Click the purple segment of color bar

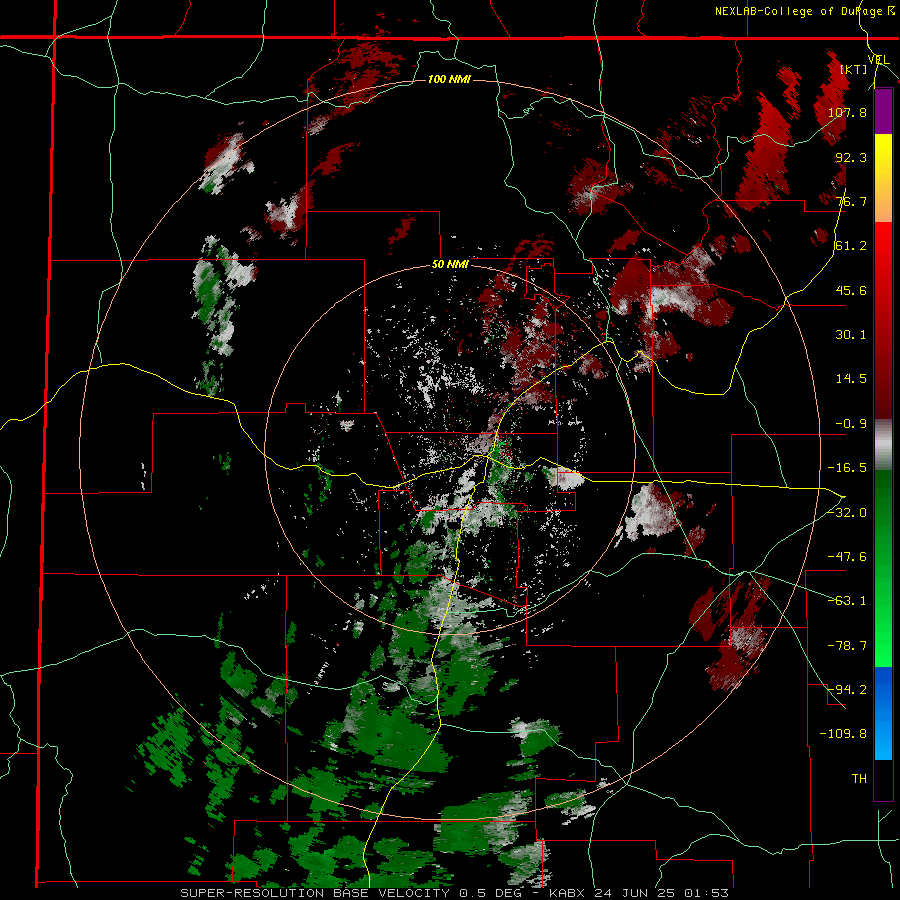[x=883, y=112]
